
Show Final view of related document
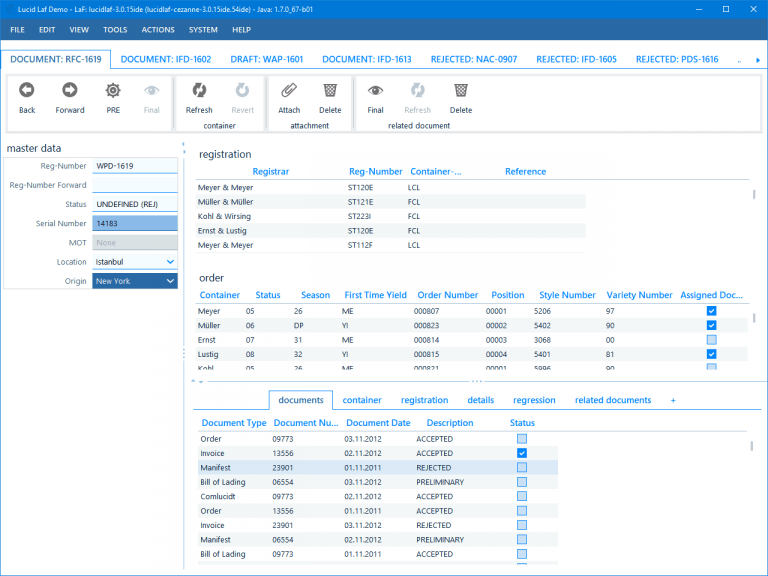tap(375, 90)
